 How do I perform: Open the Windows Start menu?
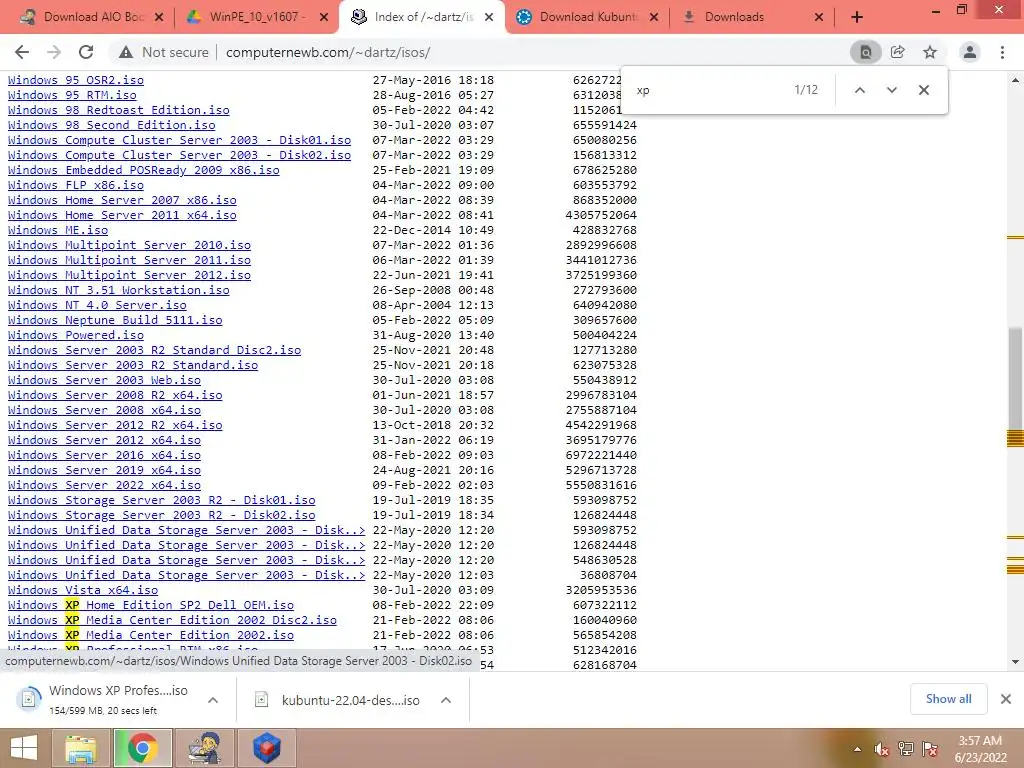click(x=24, y=748)
